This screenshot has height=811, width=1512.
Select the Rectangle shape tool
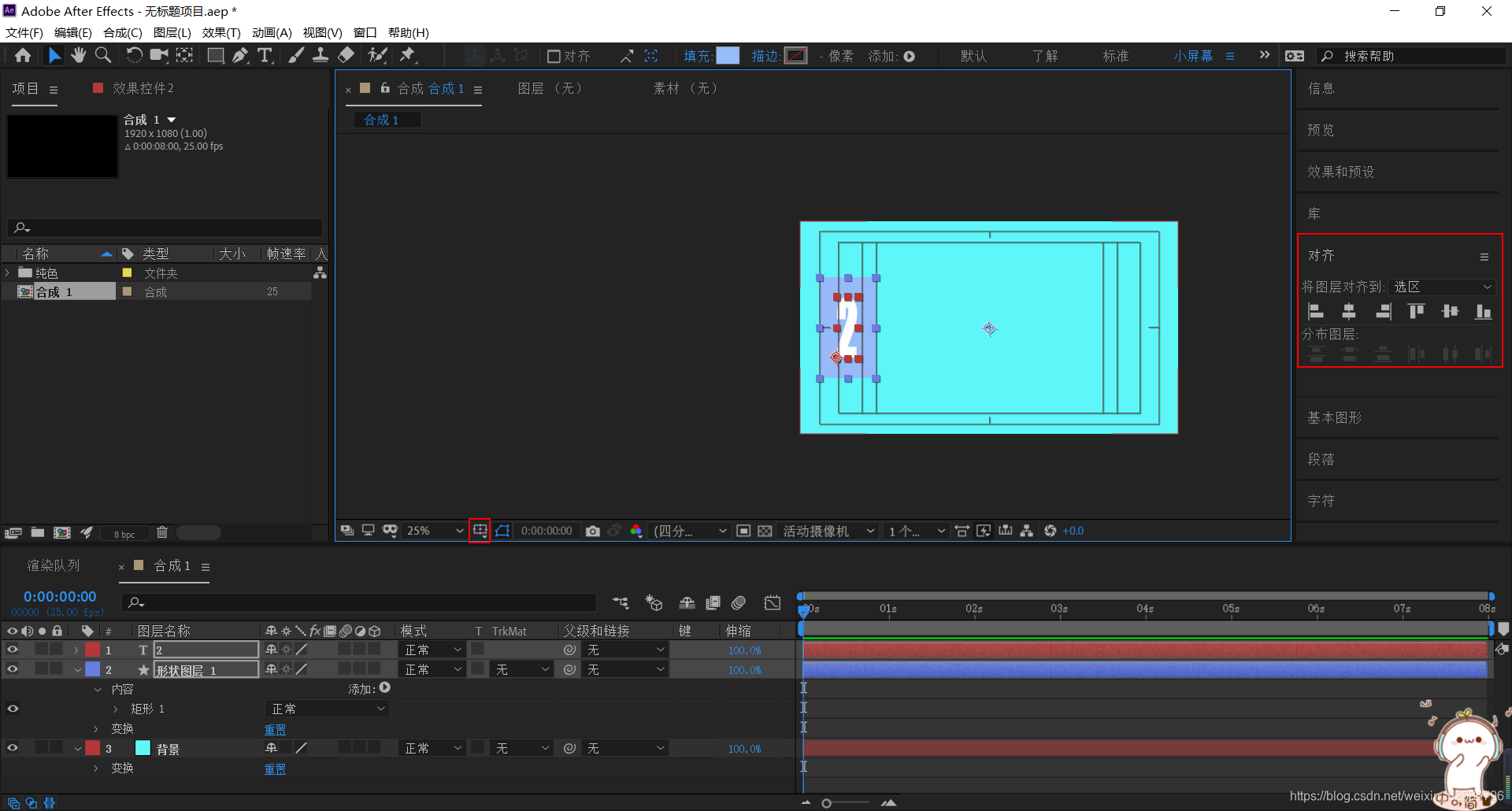(215, 55)
